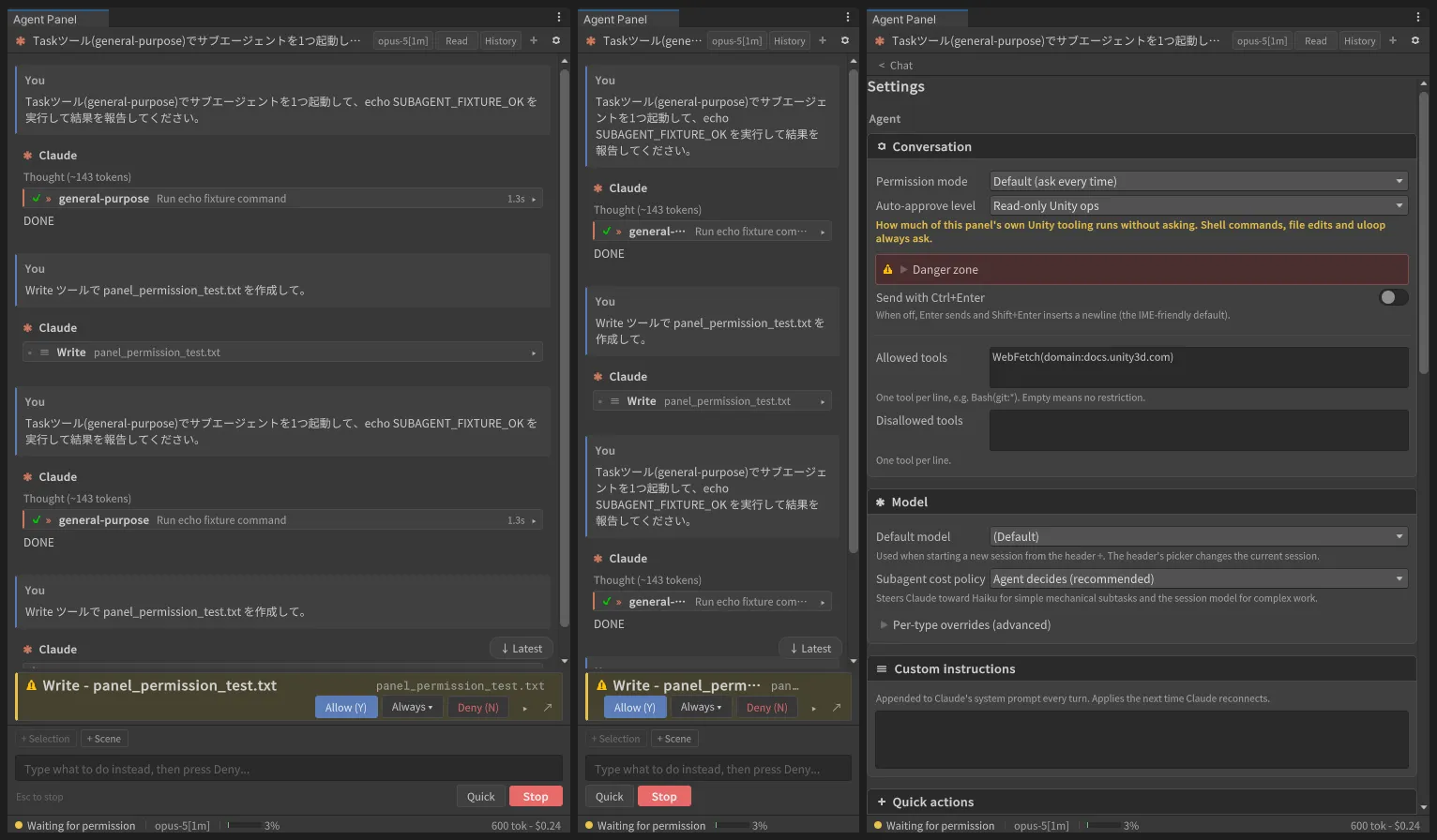This screenshot has height=840, width=1437.
Task: Click the plus icon in right panel header
Action: tap(1393, 40)
